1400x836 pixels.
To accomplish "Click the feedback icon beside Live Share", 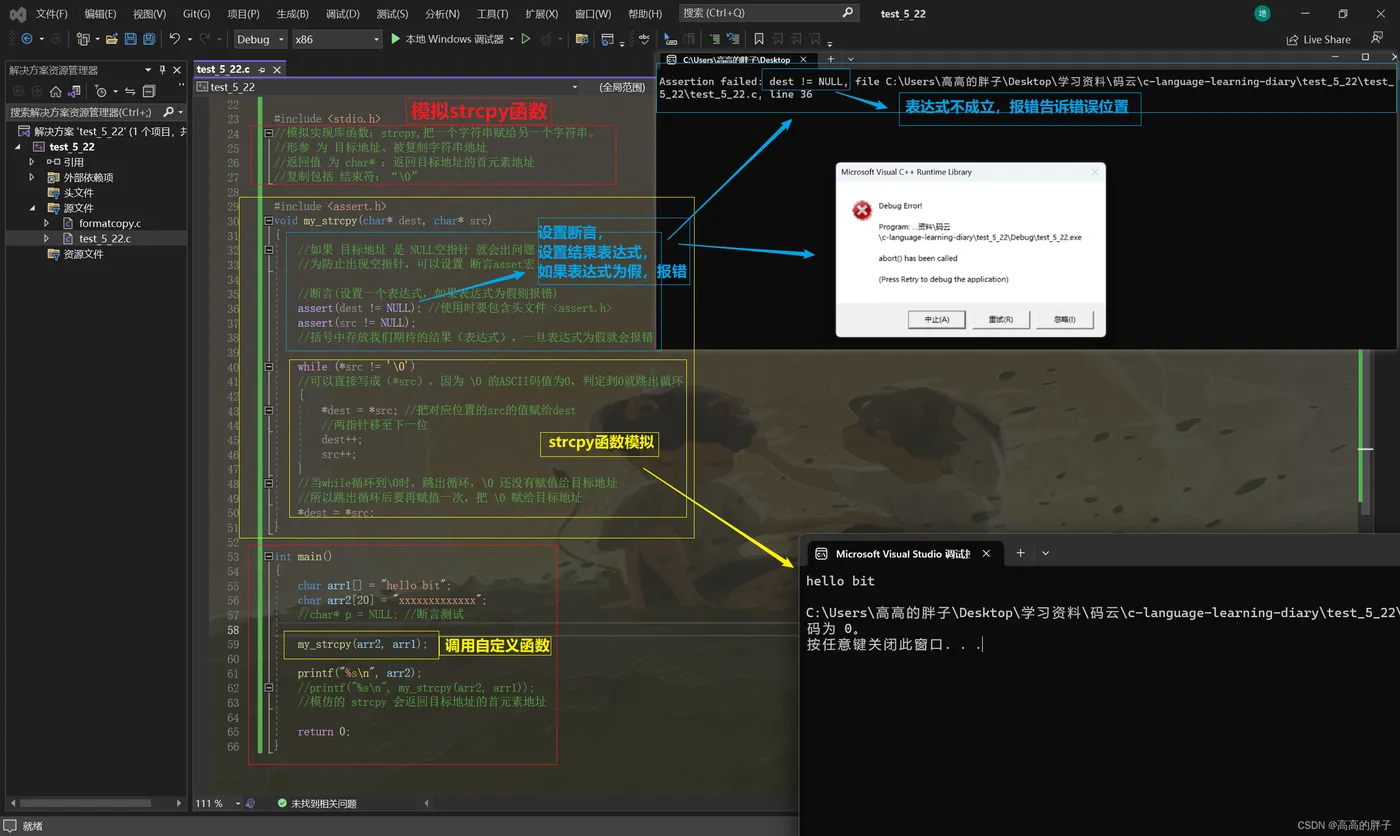I will (1377, 39).
